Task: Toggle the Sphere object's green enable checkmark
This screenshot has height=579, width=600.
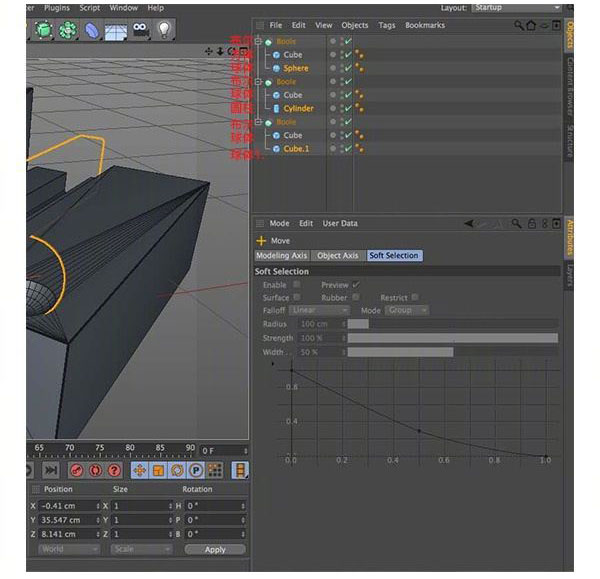Action: [x=348, y=68]
